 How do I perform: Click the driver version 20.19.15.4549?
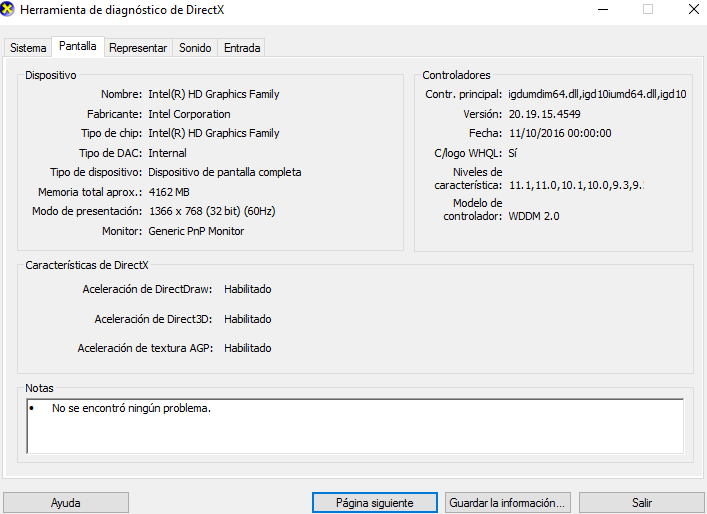coord(544,114)
